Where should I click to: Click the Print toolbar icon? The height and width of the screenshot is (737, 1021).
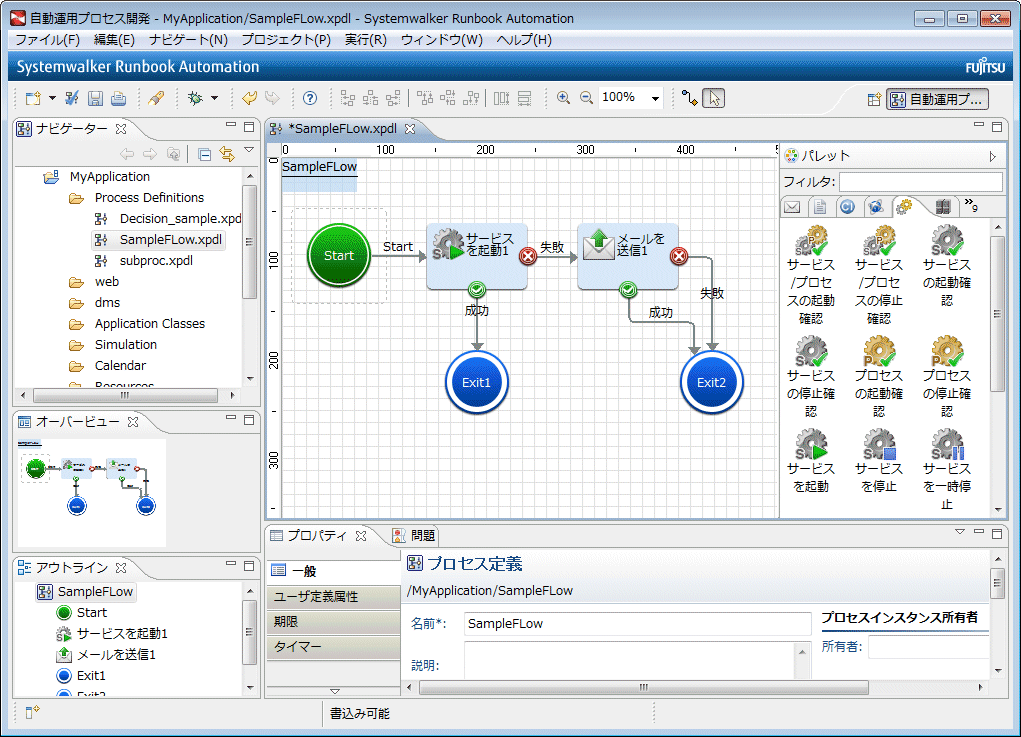coord(119,98)
